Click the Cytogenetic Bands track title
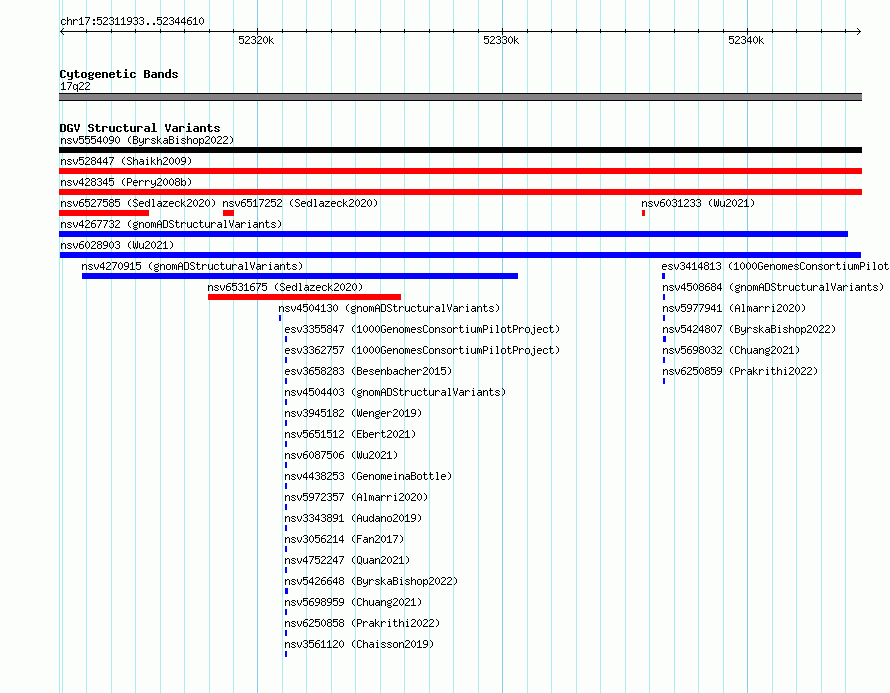 tap(119, 74)
